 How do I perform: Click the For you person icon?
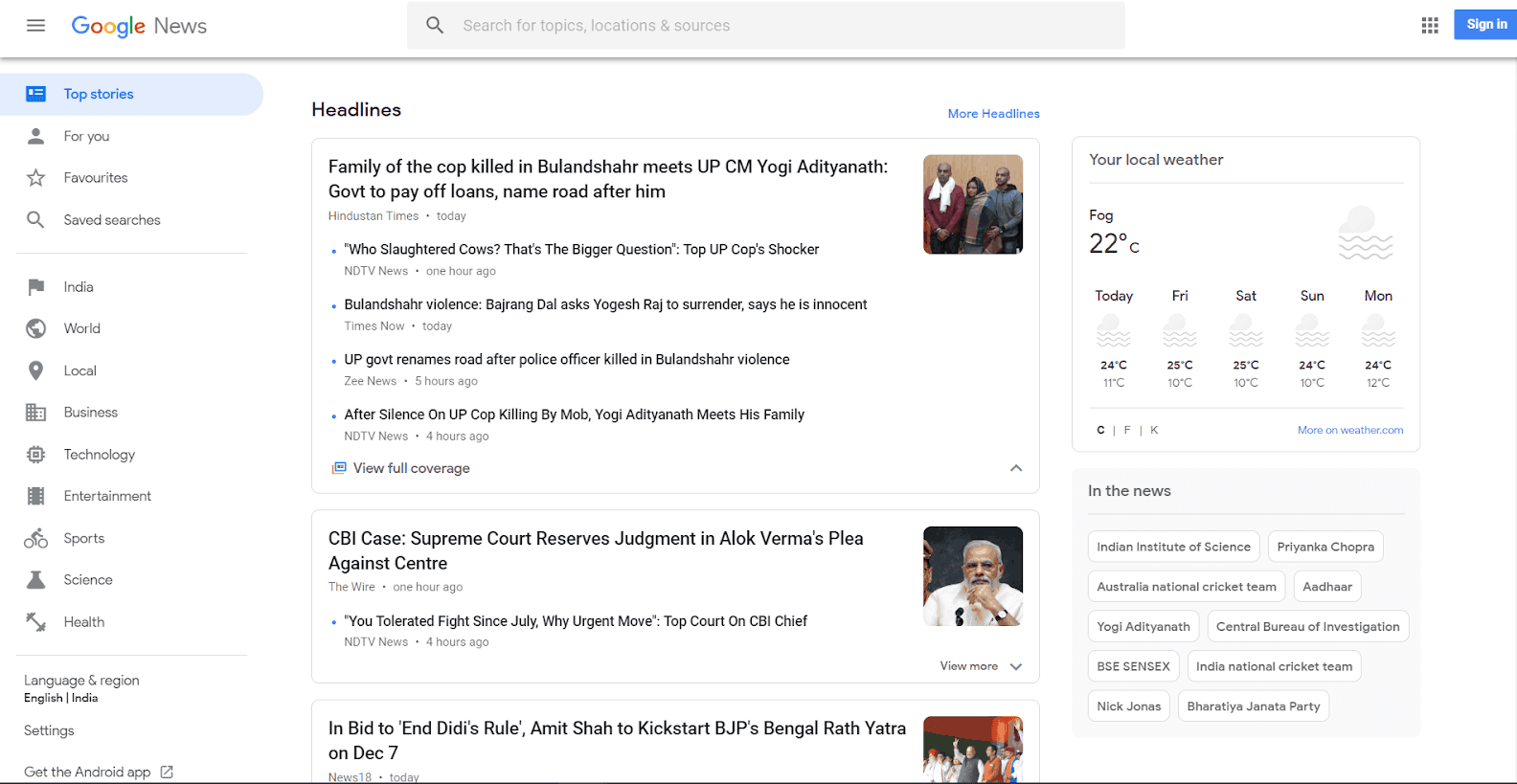(x=36, y=136)
